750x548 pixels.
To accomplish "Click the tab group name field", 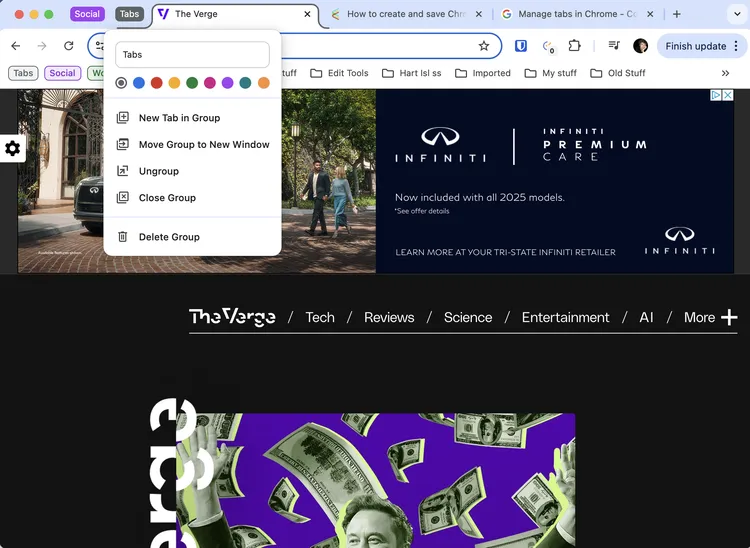I will [192, 55].
